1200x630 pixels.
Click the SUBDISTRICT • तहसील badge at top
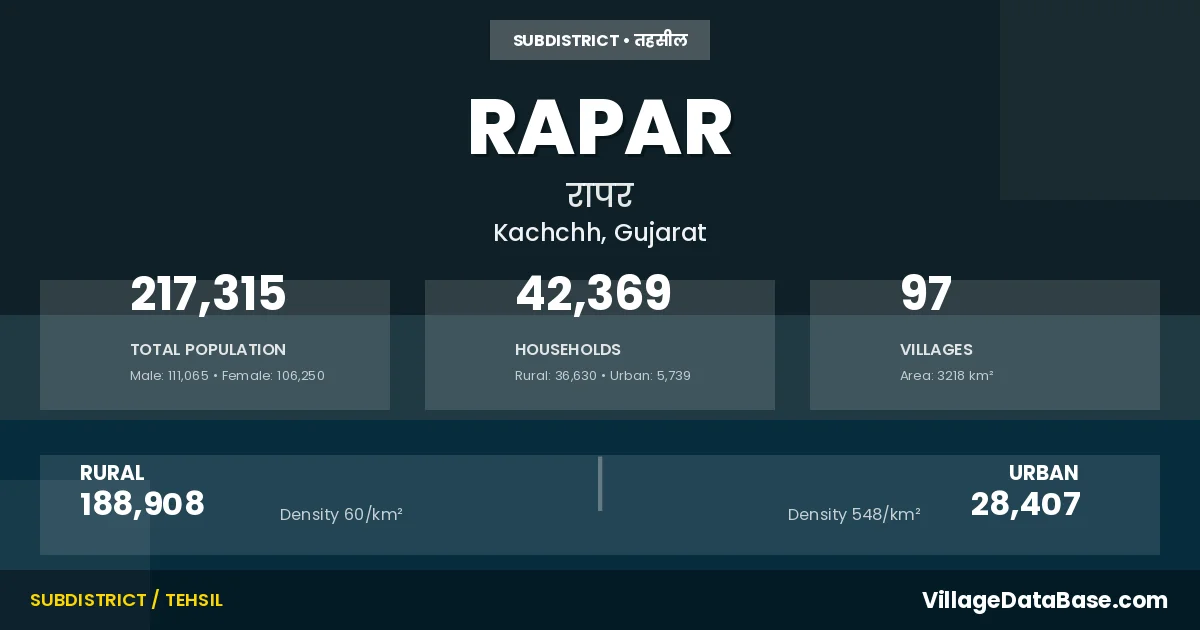point(600,40)
